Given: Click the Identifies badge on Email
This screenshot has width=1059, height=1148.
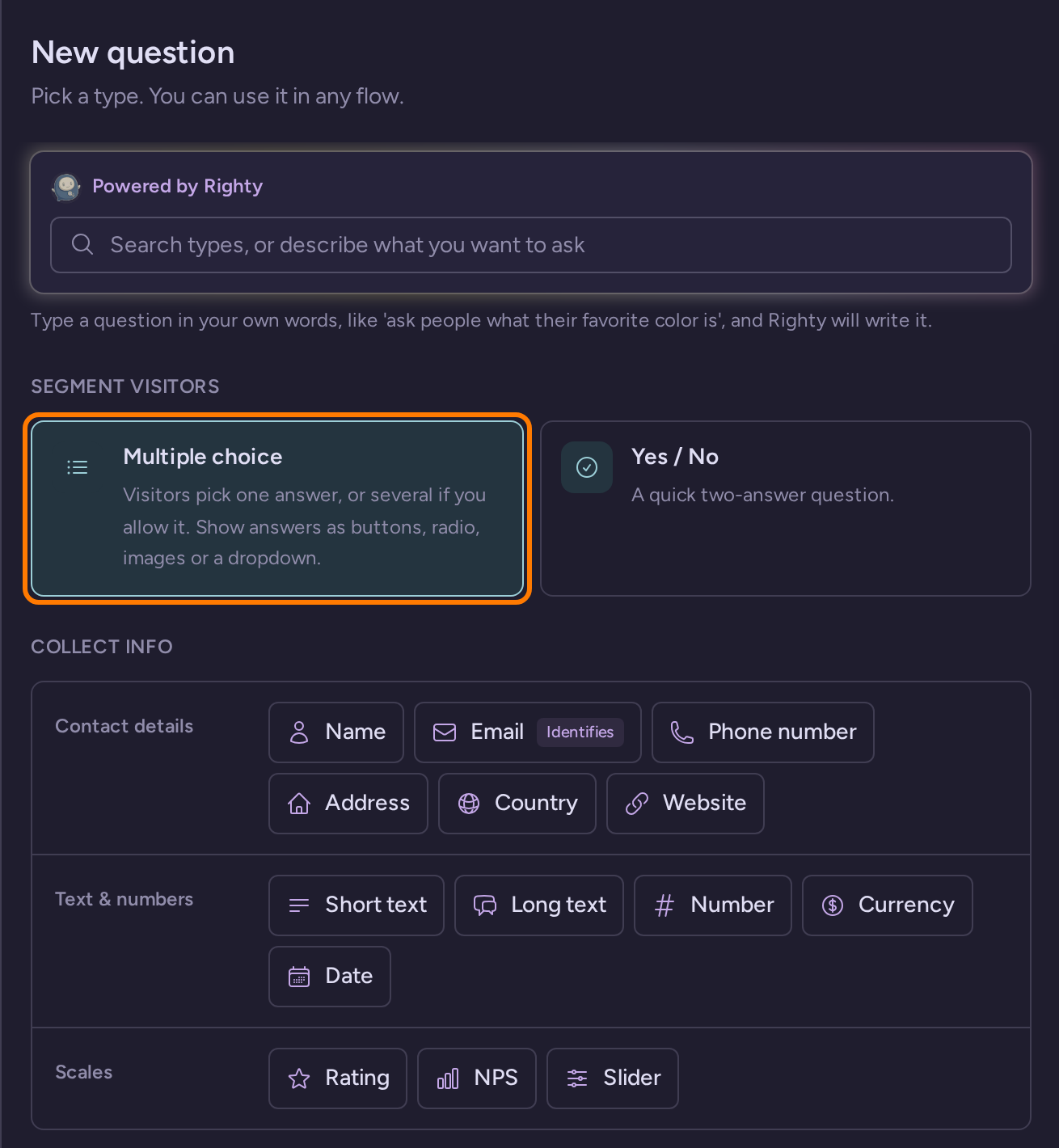Looking at the screenshot, I should coord(580,732).
